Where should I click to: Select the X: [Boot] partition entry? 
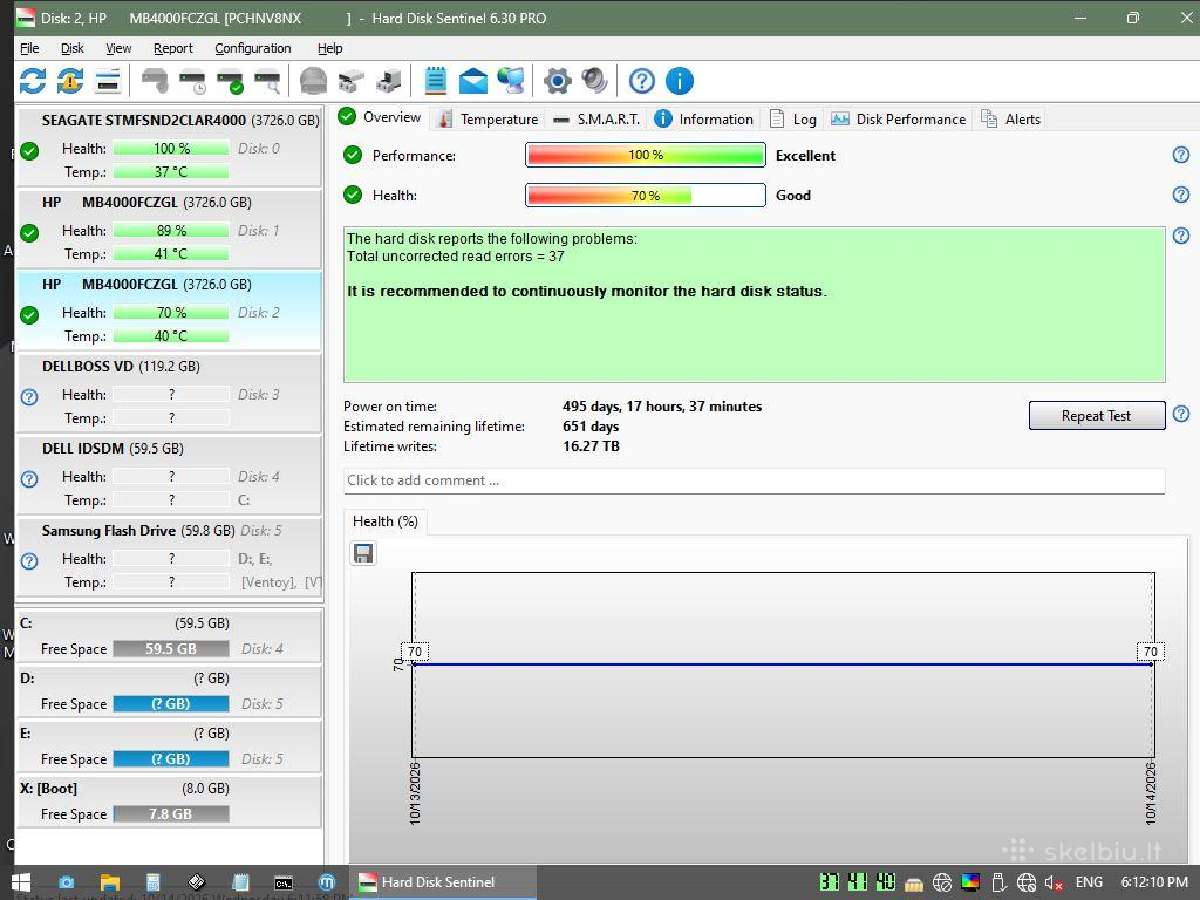(170, 802)
